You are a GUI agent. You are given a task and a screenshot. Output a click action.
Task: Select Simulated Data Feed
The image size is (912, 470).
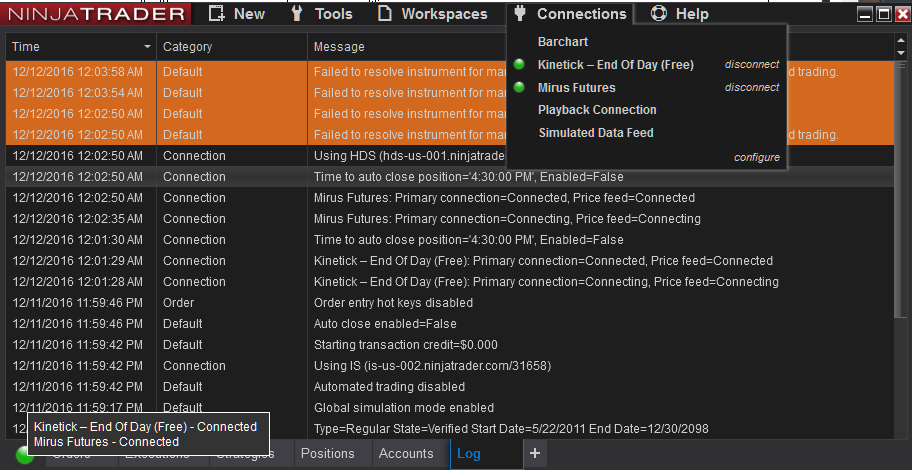(x=596, y=133)
